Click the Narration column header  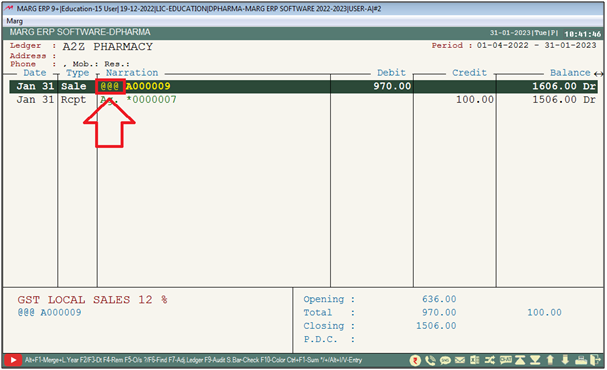pyautogui.click(x=132, y=73)
